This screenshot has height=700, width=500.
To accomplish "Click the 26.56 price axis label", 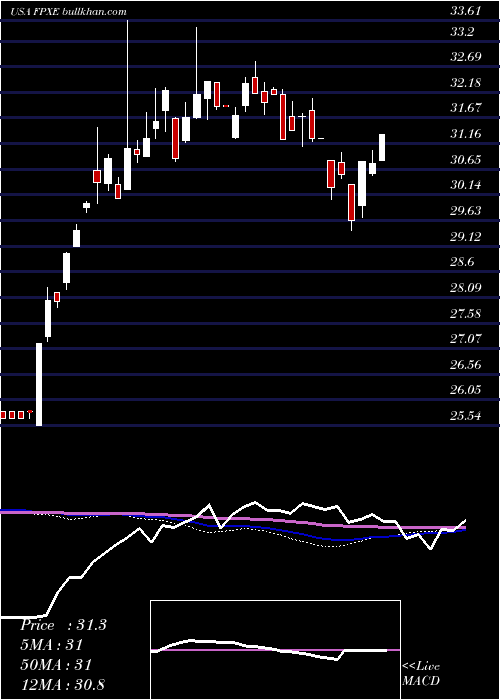I will click(466, 364).
